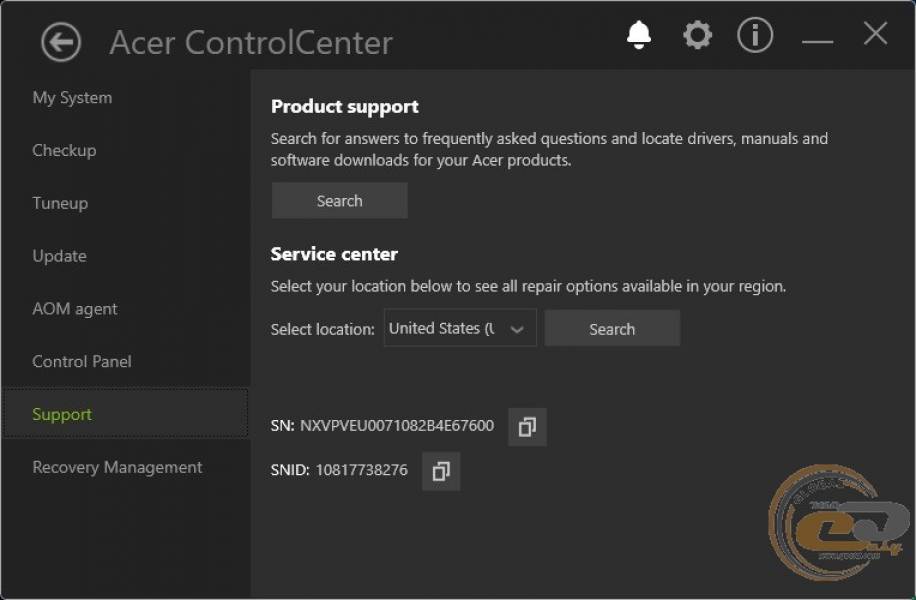
Task: Select the Support sidebar item
Action: click(126, 414)
